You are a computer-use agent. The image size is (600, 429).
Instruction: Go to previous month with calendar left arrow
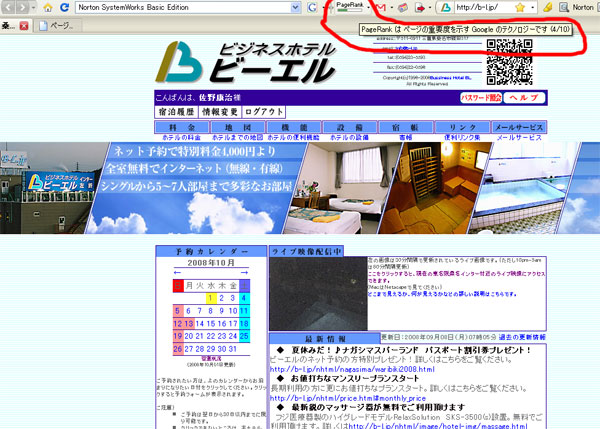click(177, 272)
